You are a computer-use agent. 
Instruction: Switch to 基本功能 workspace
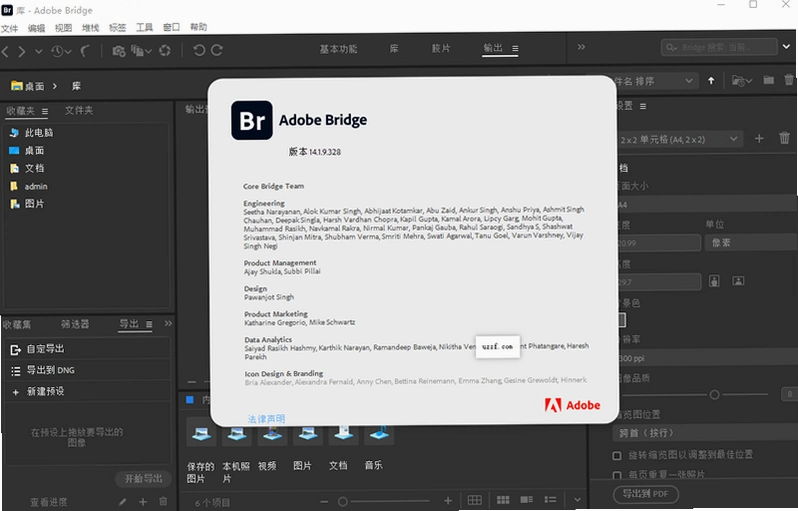pos(338,49)
